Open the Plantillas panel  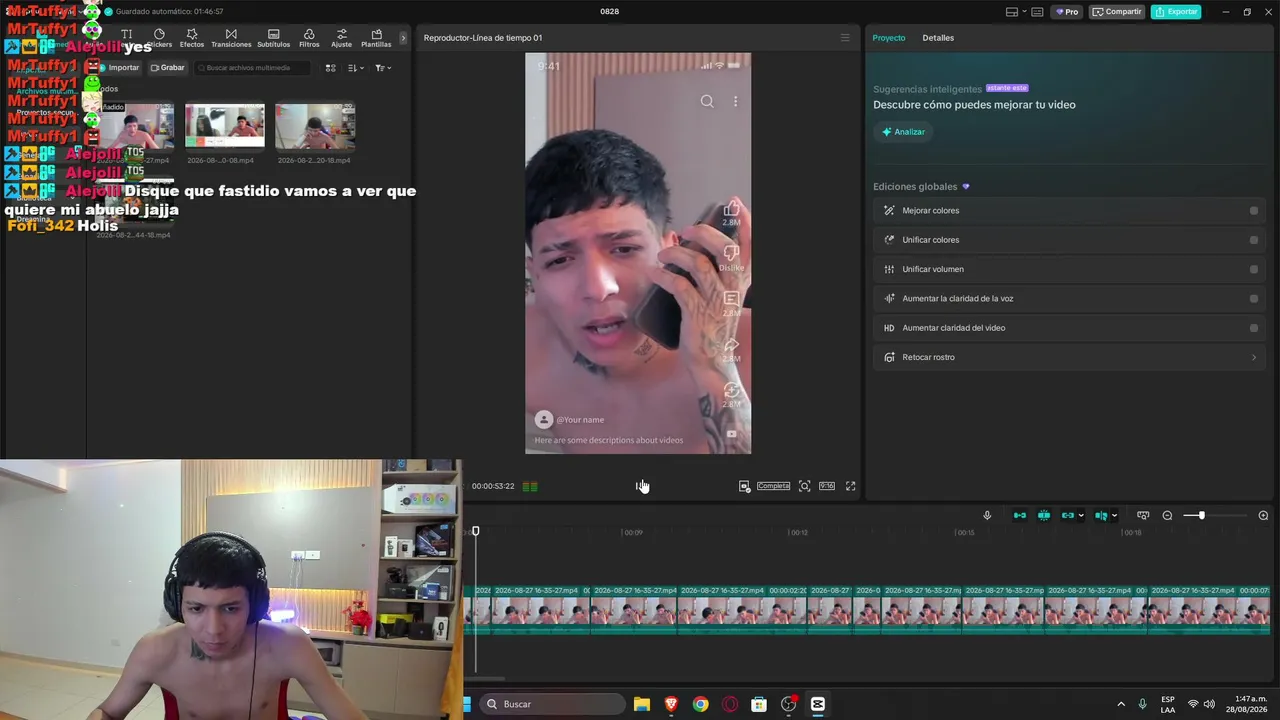[376, 38]
